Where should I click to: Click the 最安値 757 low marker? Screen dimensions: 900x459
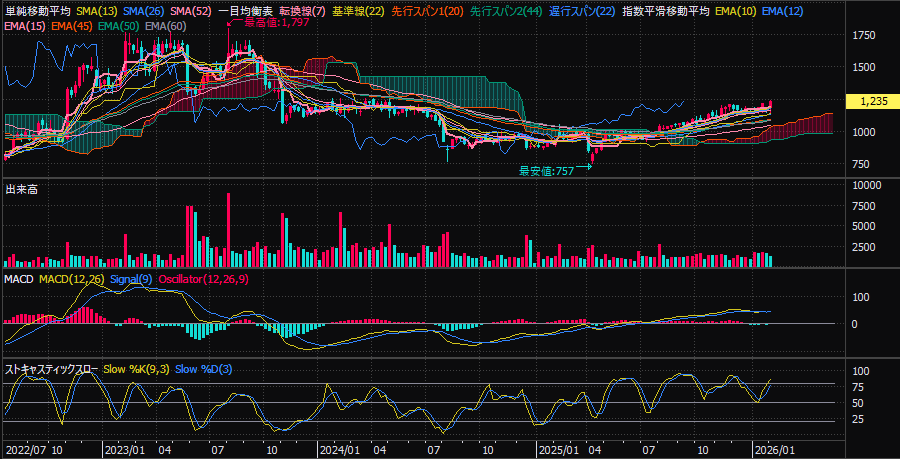point(546,171)
